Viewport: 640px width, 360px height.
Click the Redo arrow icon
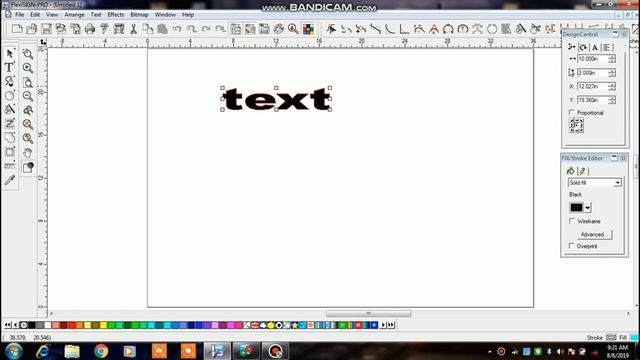[x=206, y=29]
